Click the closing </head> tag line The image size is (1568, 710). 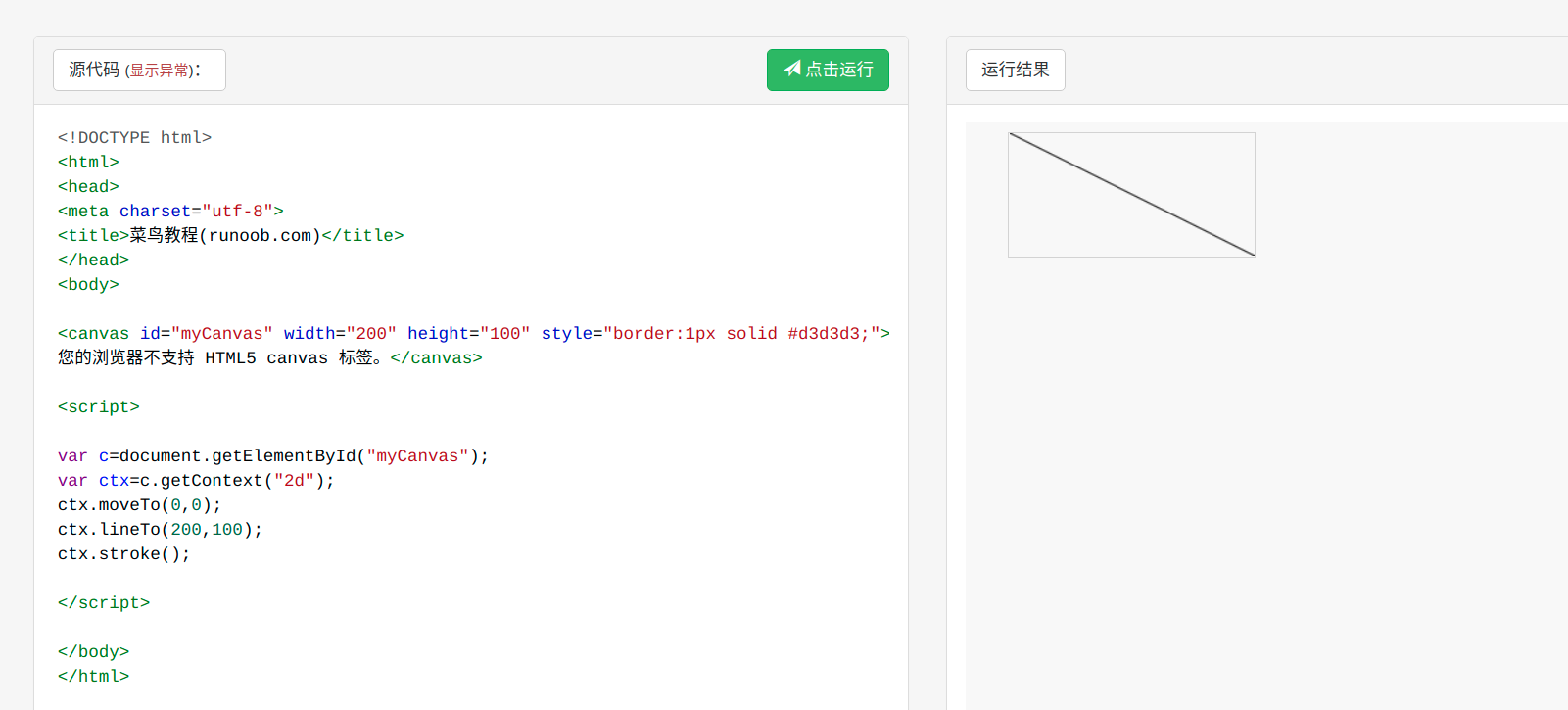click(93, 260)
